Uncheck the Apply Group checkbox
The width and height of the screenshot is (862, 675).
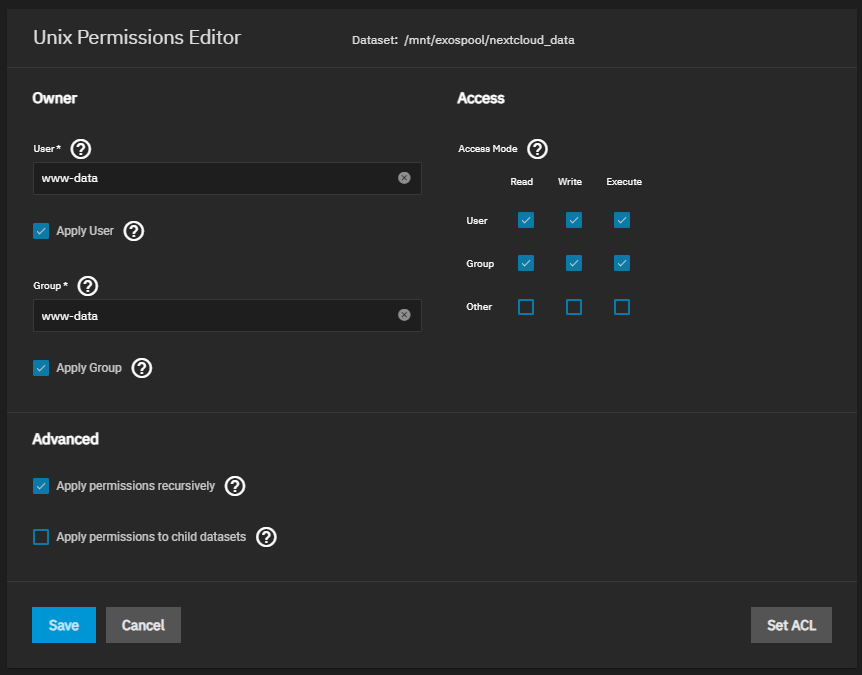tap(41, 368)
